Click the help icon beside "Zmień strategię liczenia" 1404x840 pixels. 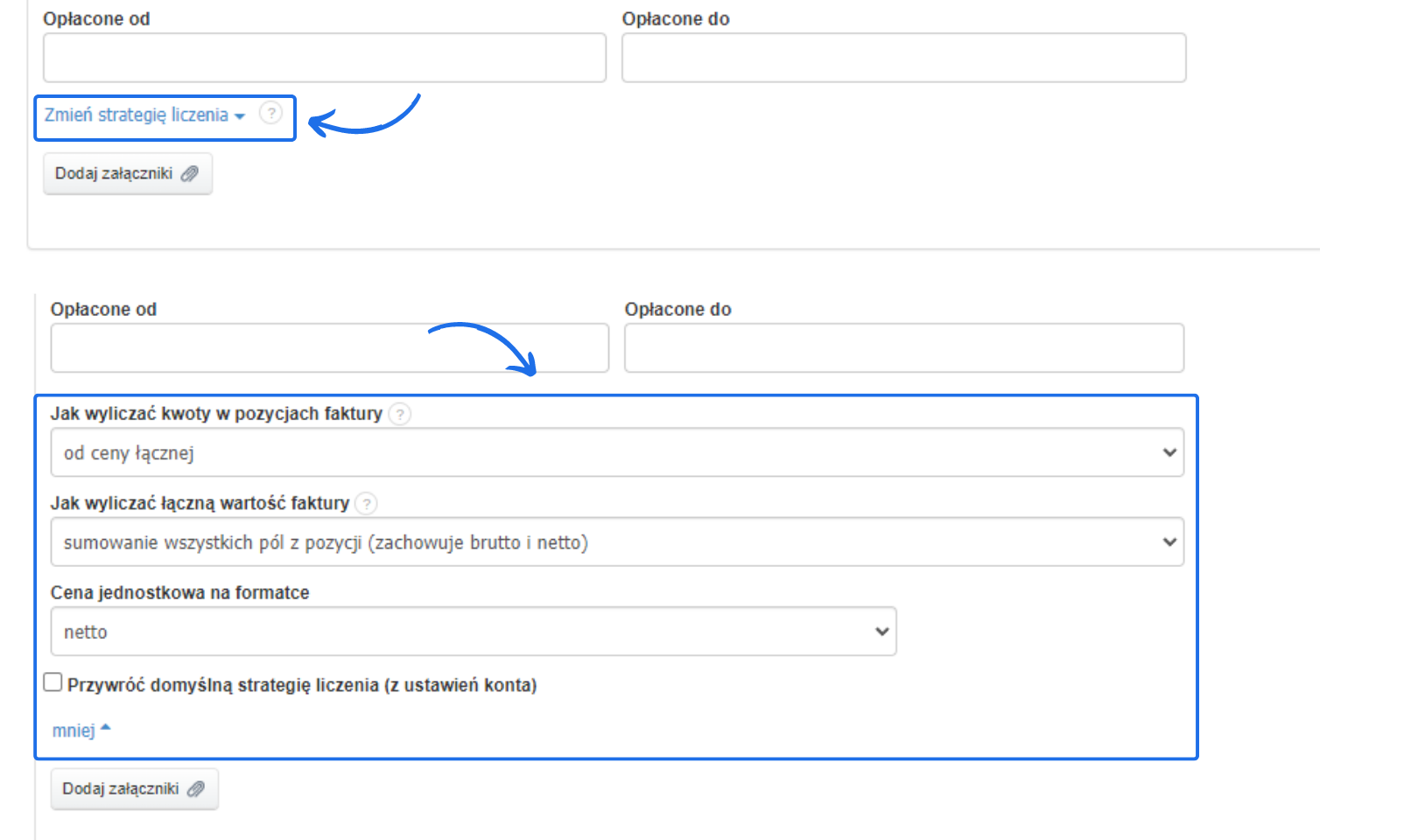271,113
